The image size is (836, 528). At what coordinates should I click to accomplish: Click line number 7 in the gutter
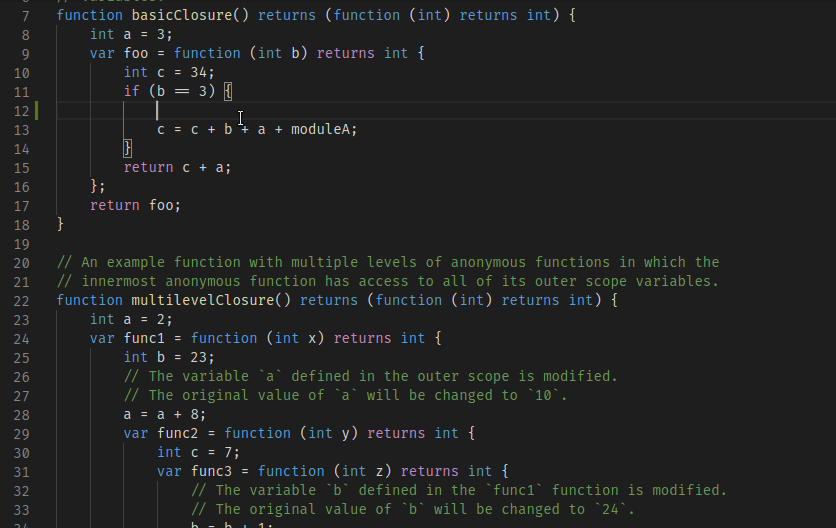(x=26, y=16)
